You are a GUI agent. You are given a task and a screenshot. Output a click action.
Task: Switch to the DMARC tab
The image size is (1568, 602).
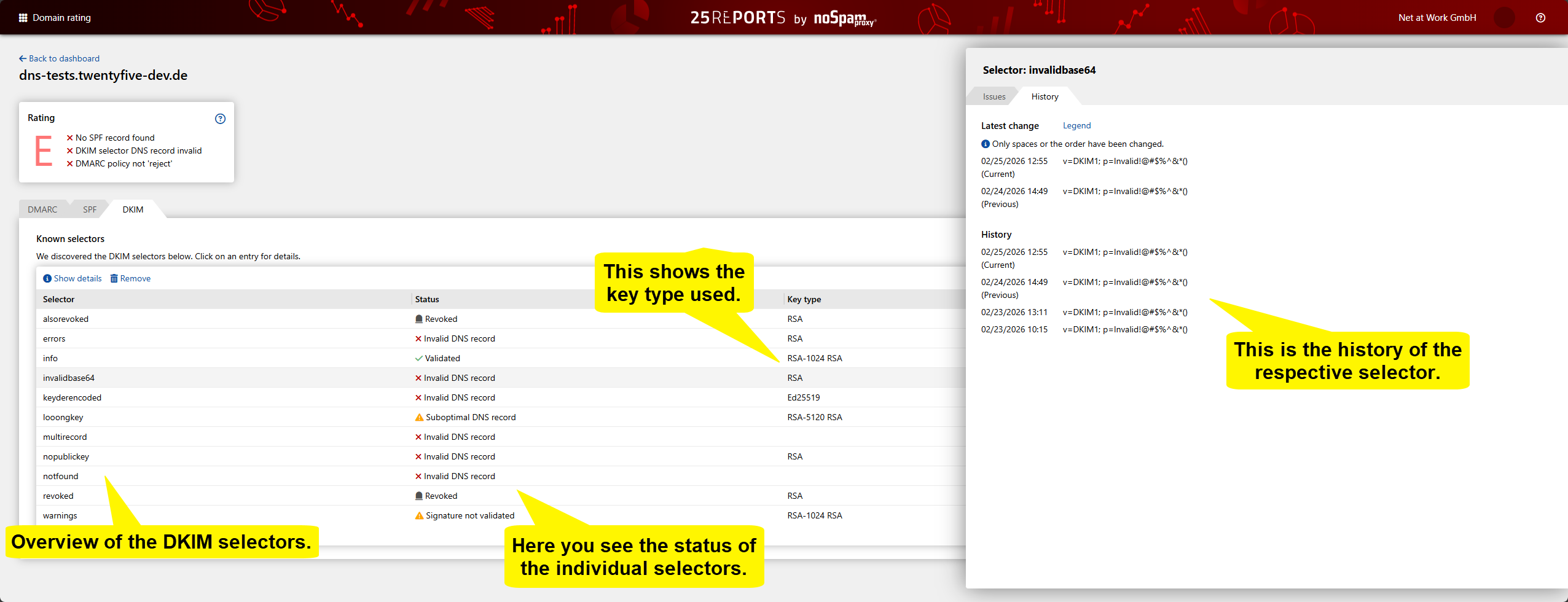(x=42, y=209)
